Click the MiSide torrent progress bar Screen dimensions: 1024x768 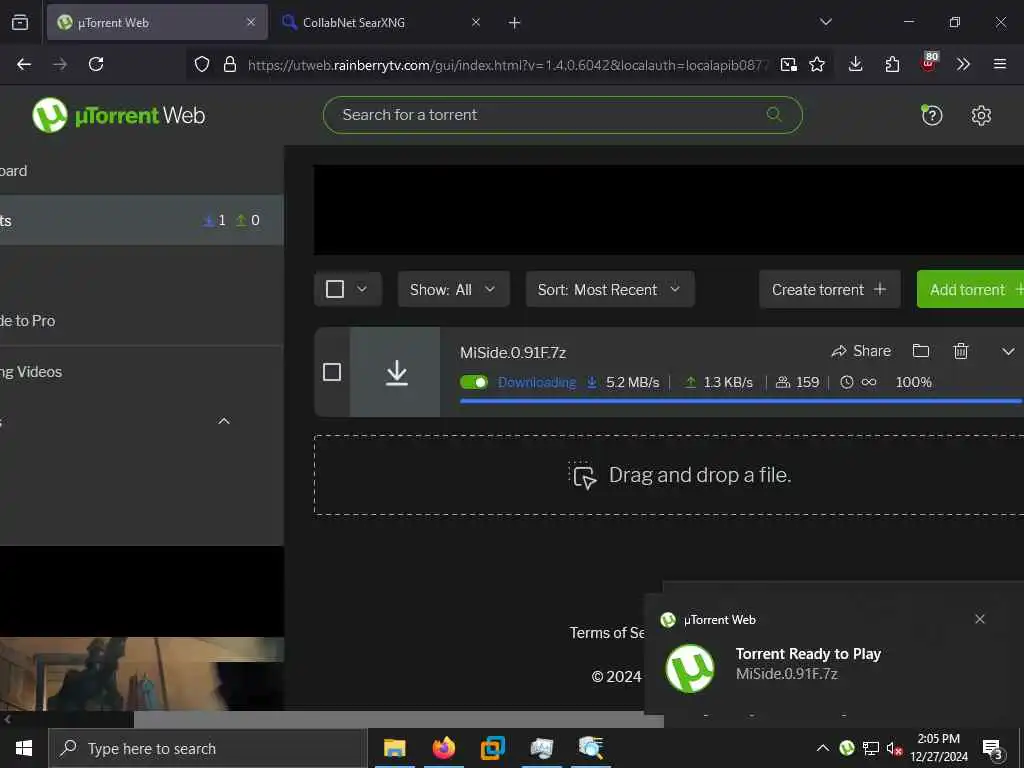(x=741, y=401)
